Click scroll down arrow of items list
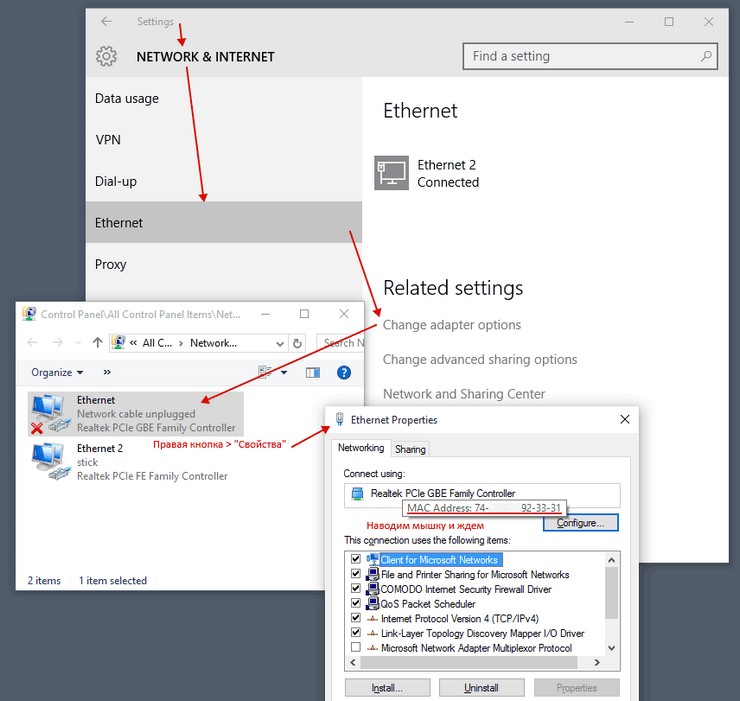Image resolution: width=740 pixels, height=701 pixels. (x=611, y=648)
